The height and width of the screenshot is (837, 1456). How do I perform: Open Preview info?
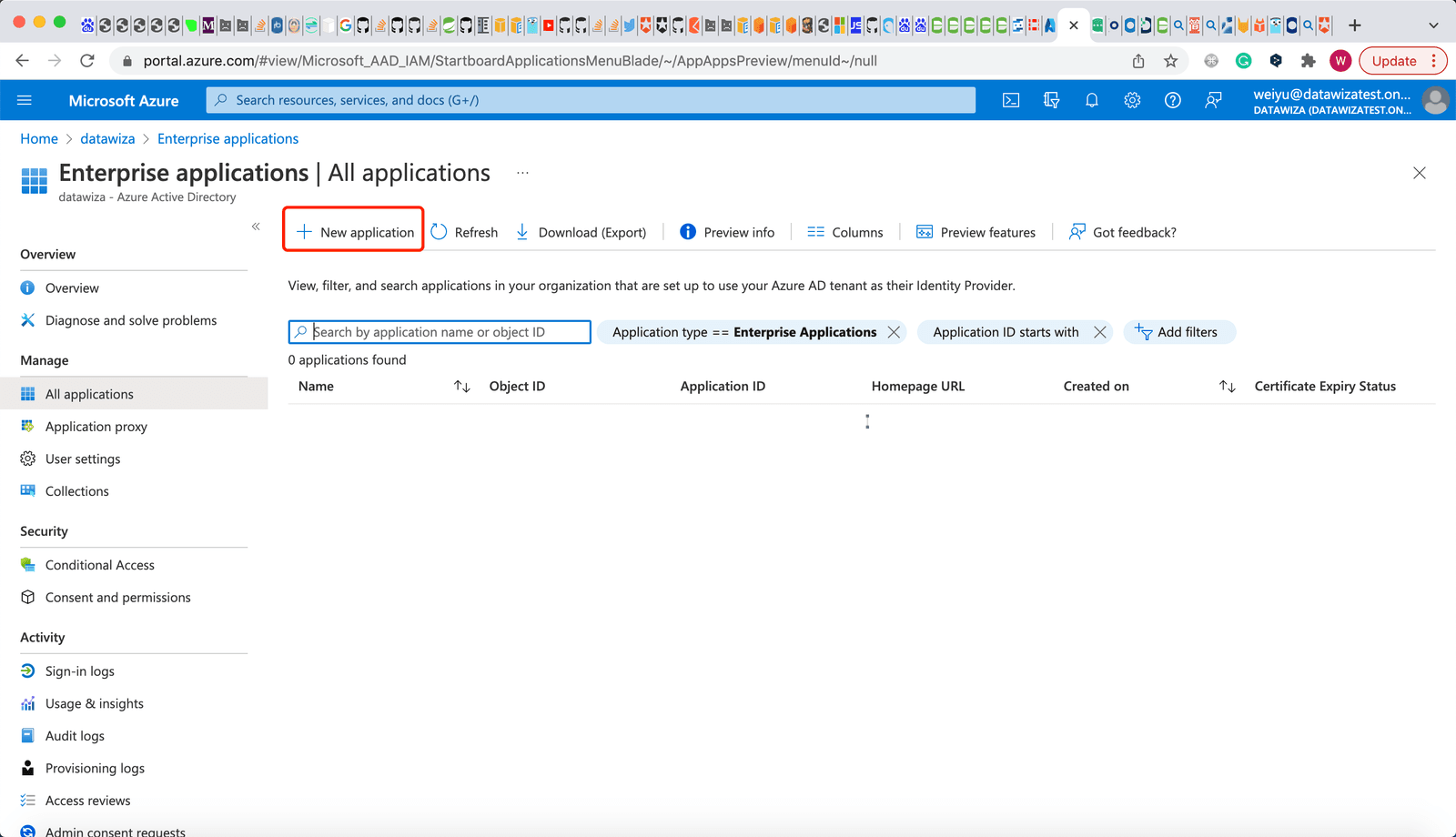pos(727,232)
